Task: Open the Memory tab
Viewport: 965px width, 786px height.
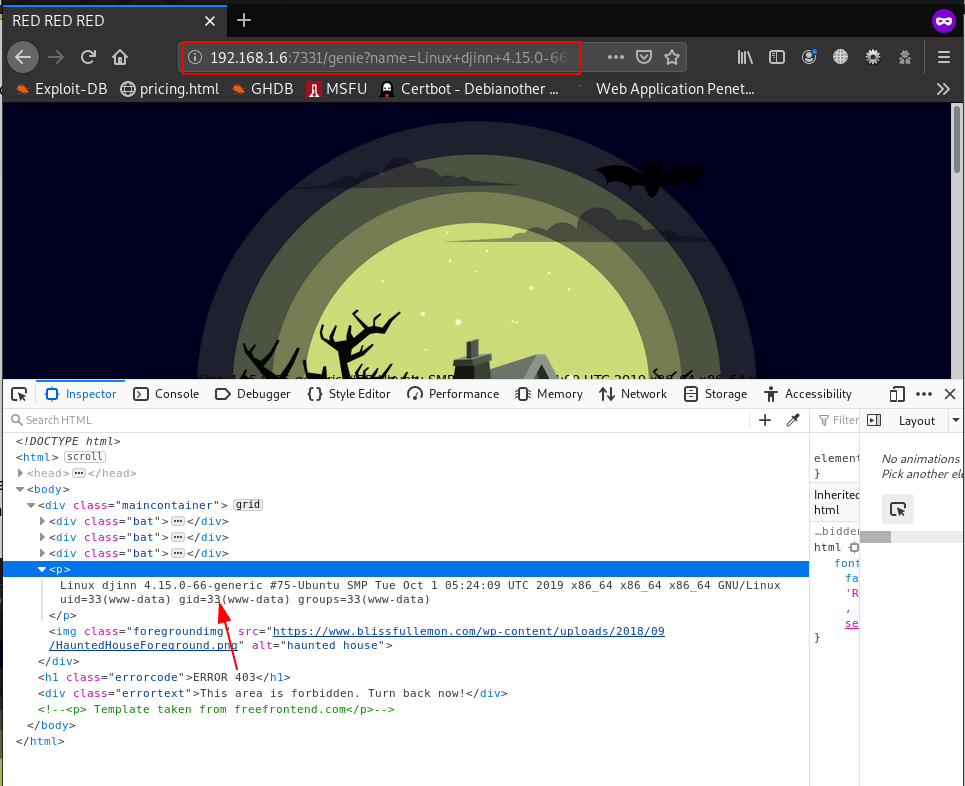Action: click(x=548, y=394)
